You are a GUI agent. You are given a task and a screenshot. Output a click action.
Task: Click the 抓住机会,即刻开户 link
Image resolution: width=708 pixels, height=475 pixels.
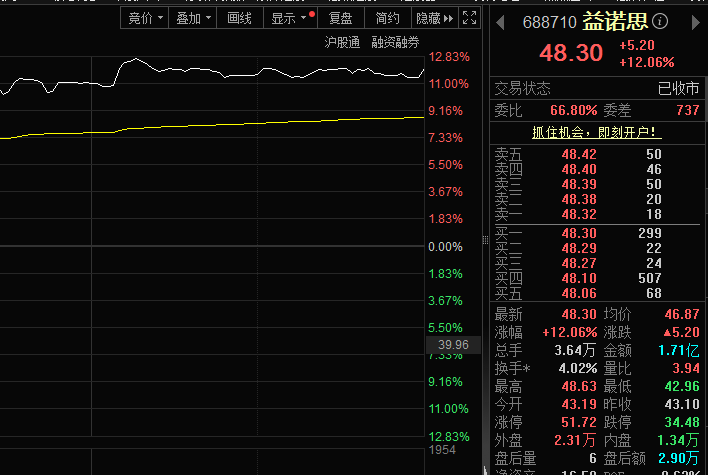[x=596, y=132]
